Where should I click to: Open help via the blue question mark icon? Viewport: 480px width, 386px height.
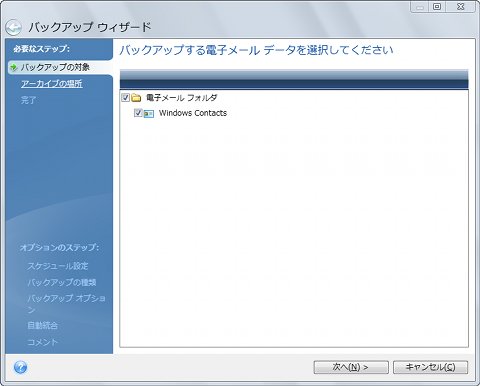point(20,367)
